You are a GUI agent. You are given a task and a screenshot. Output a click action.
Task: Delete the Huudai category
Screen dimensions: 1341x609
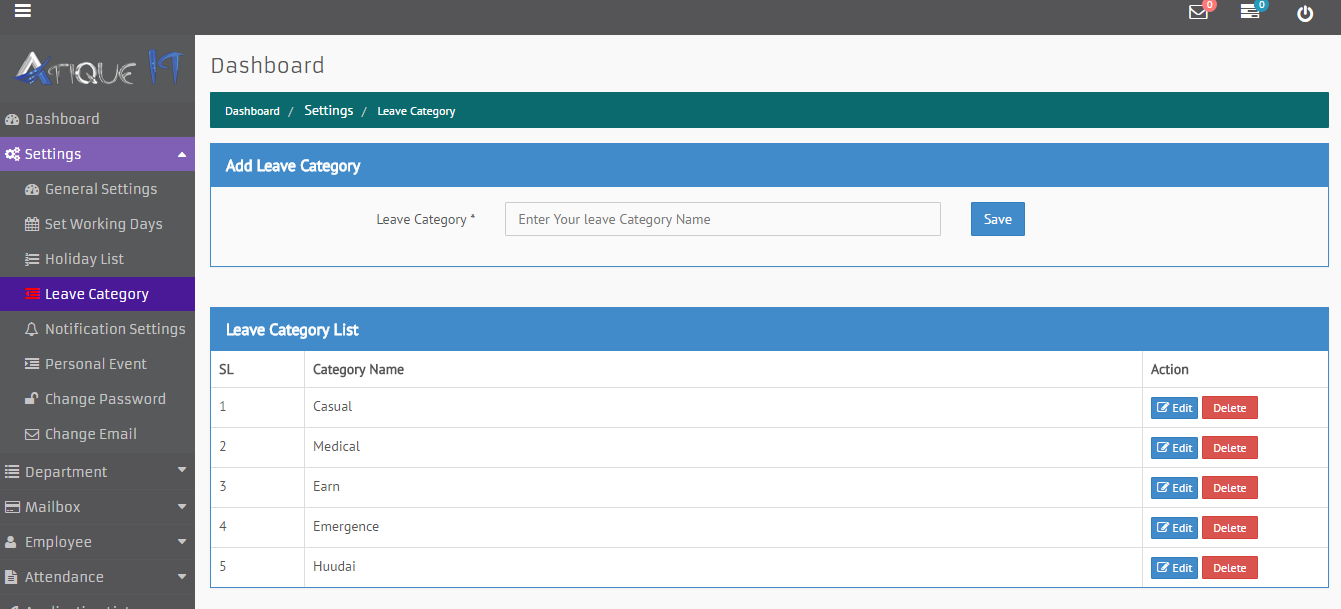pos(1229,567)
